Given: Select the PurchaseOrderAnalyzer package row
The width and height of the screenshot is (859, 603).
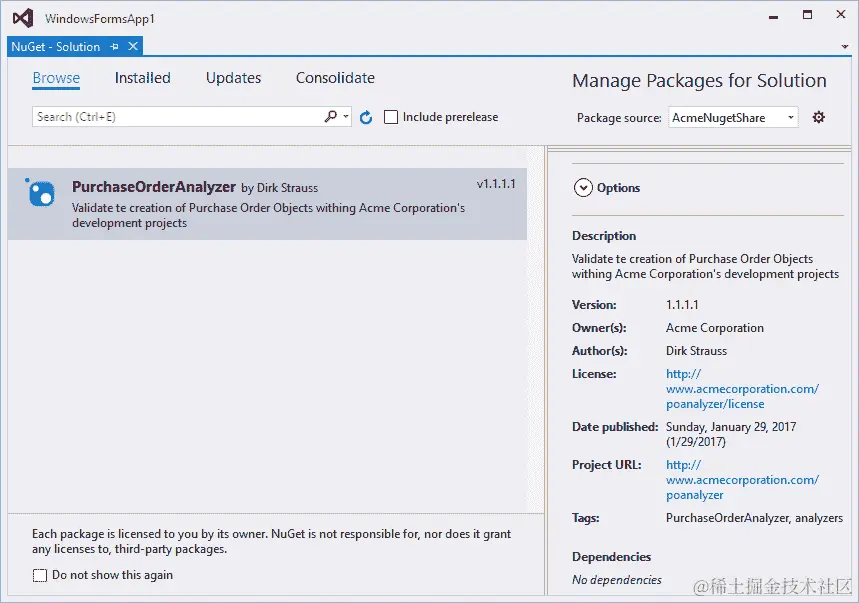Looking at the screenshot, I should (x=267, y=204).
